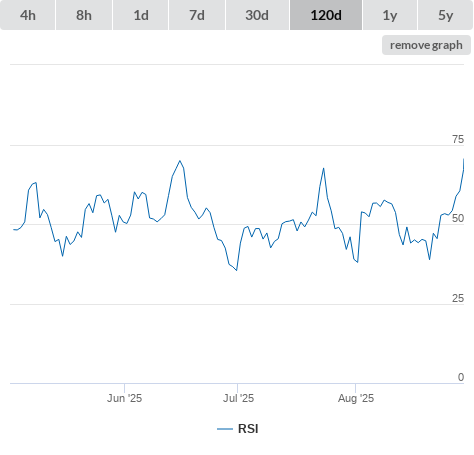The image size is (474, 455).
Task: Click the Aug '25 axis tick label
Action: (356, 398)
